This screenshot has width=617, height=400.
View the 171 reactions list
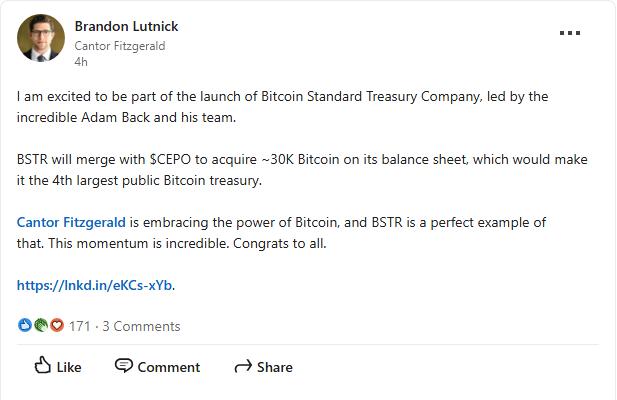pos(80,326)
